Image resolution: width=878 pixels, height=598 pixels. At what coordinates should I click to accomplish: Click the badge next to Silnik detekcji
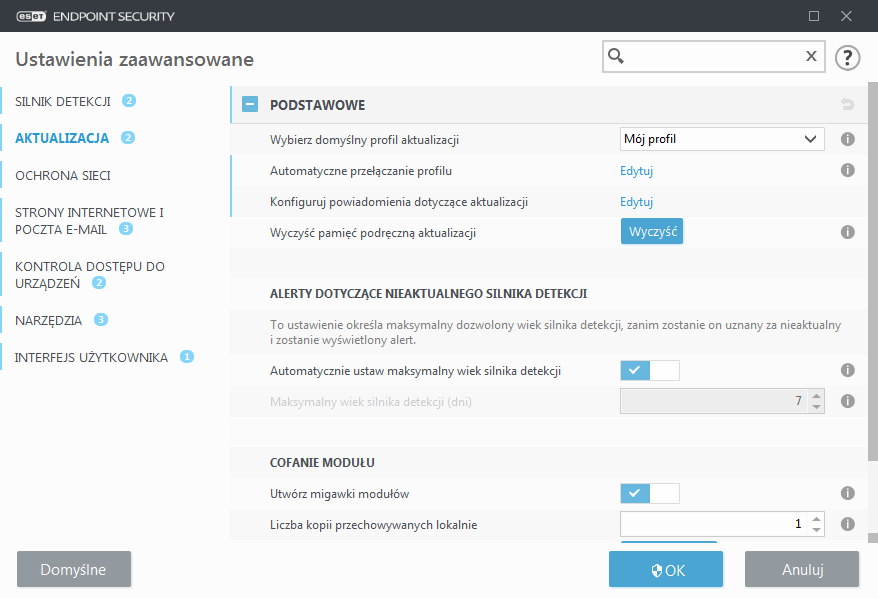[129, 101]
